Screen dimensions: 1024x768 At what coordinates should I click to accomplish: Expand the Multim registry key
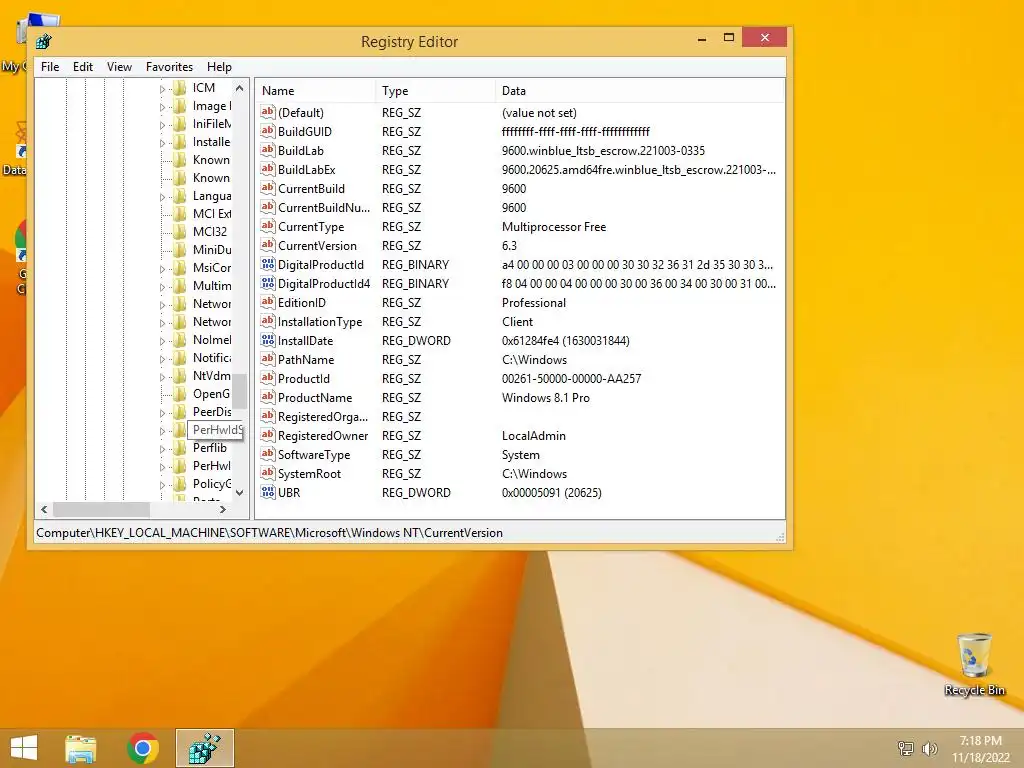(x=163, y=286)
